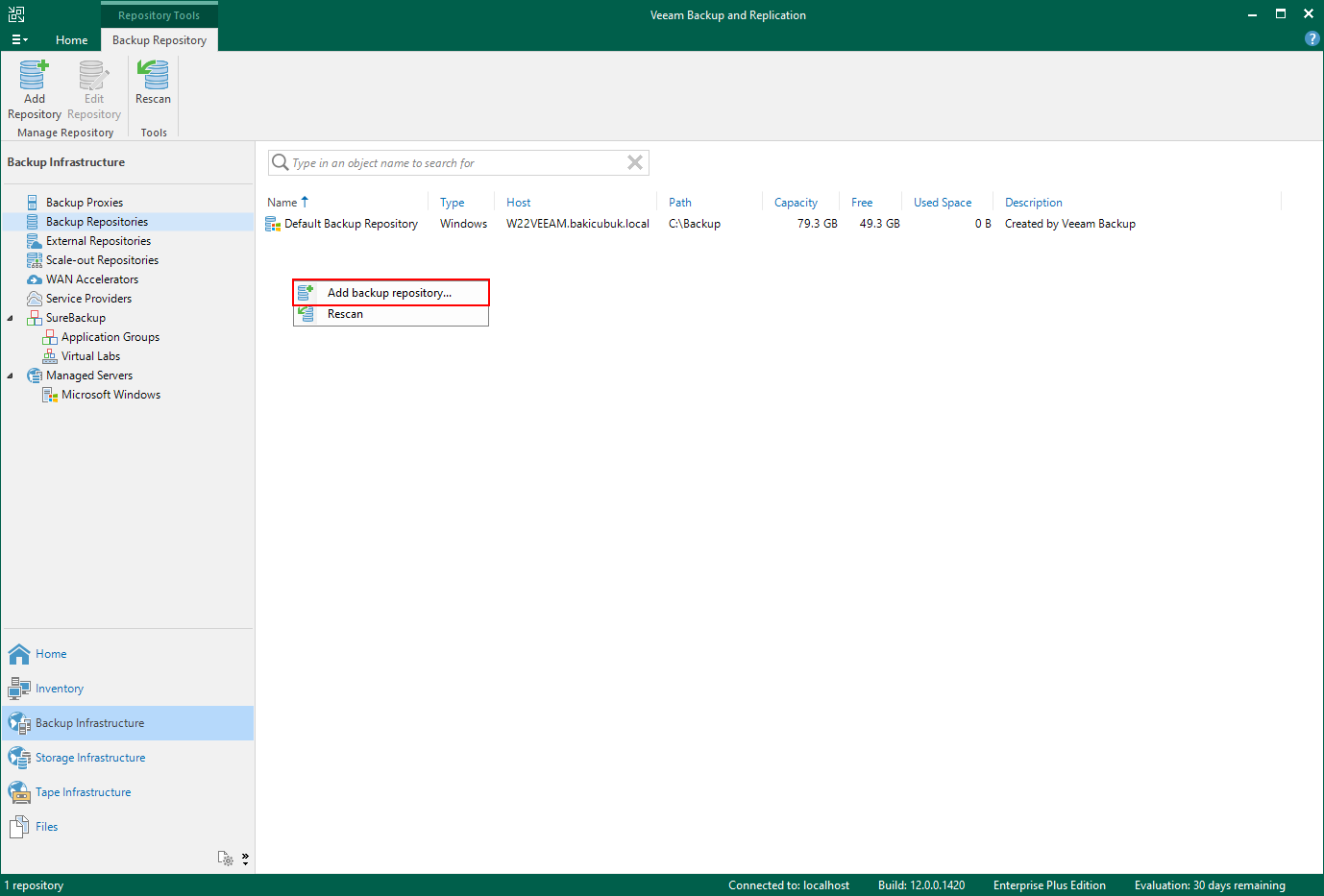Sort by the Description column header
This screenshot has width=1324, height=896.
pos(1034,203)
